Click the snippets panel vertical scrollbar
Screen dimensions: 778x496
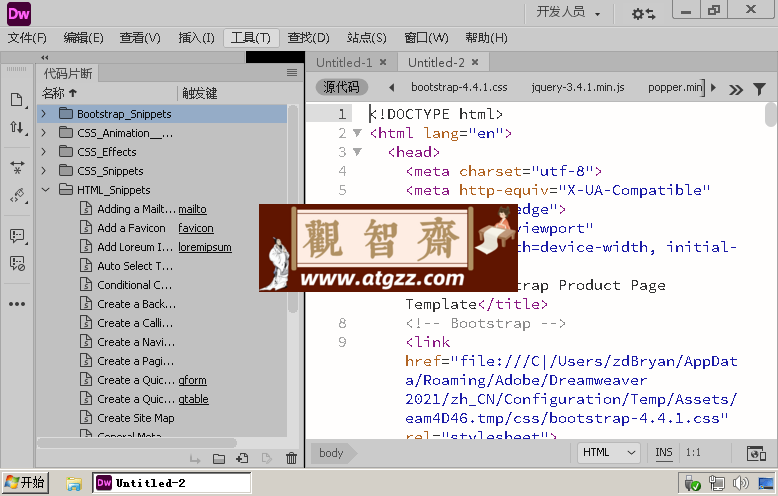pyautogui.click(x=293, y=208)
